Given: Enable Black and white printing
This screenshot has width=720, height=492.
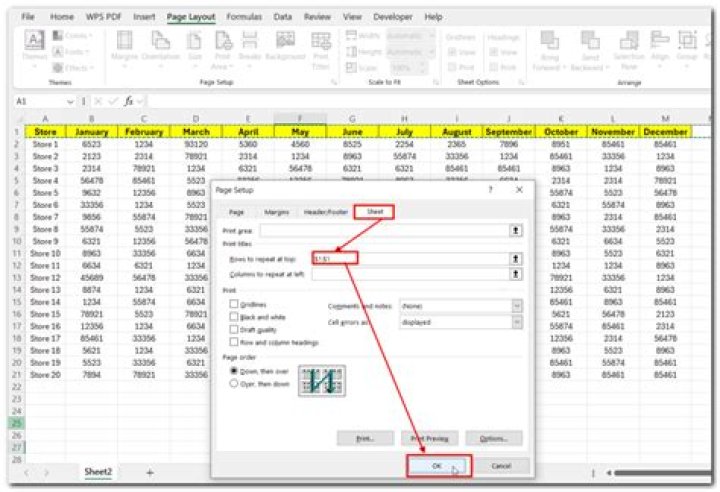Looking at the screenshot, I should (234, 317).
